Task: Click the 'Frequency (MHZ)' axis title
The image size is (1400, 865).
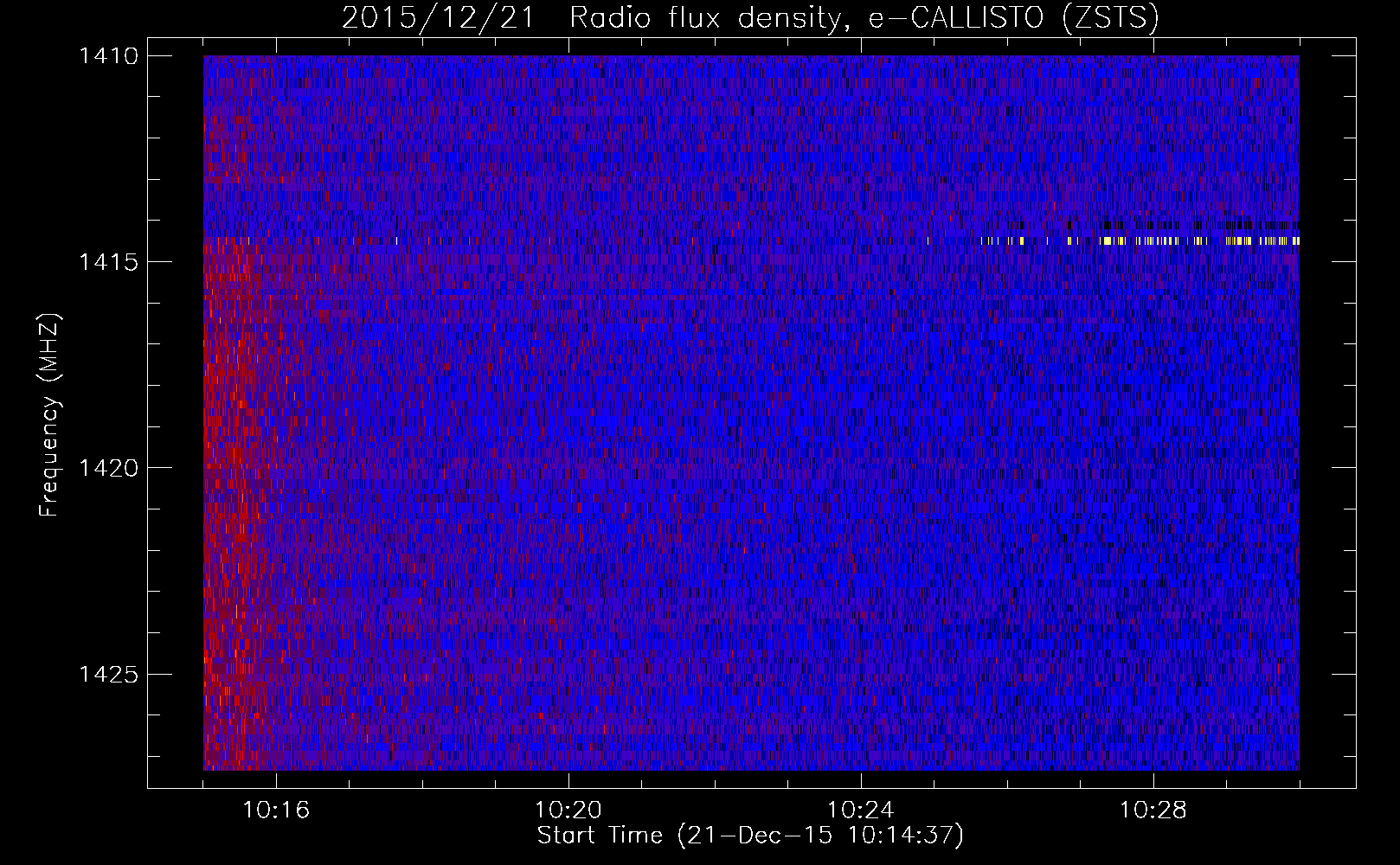Action: [x=50, y=415]
